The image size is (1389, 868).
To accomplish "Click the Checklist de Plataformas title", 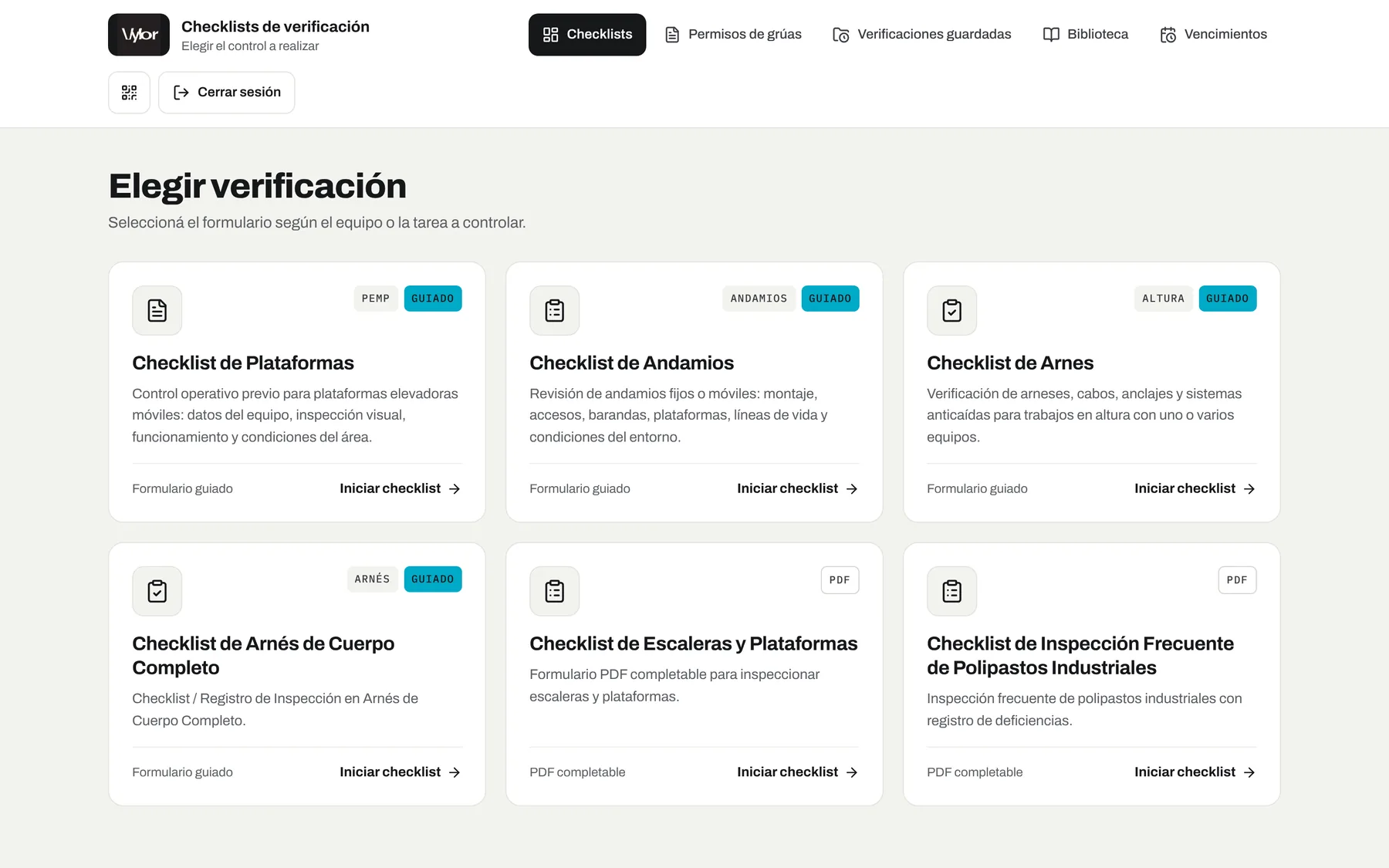I will 243,363.
